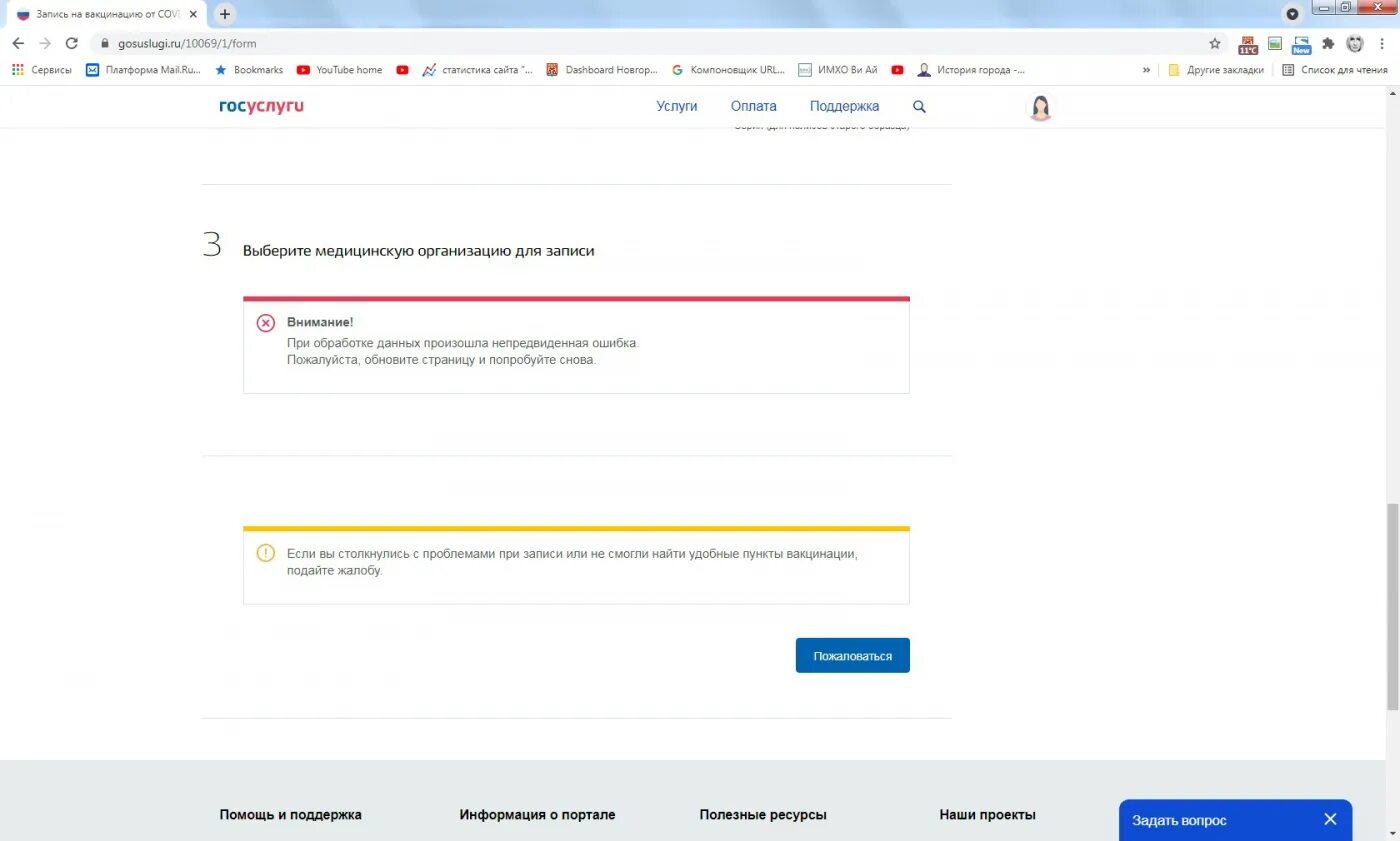This screenshot has height=841, width=1400.
Task: Bookmark this page with the star
Action: pyautogui.click(x=1215, y=43)
